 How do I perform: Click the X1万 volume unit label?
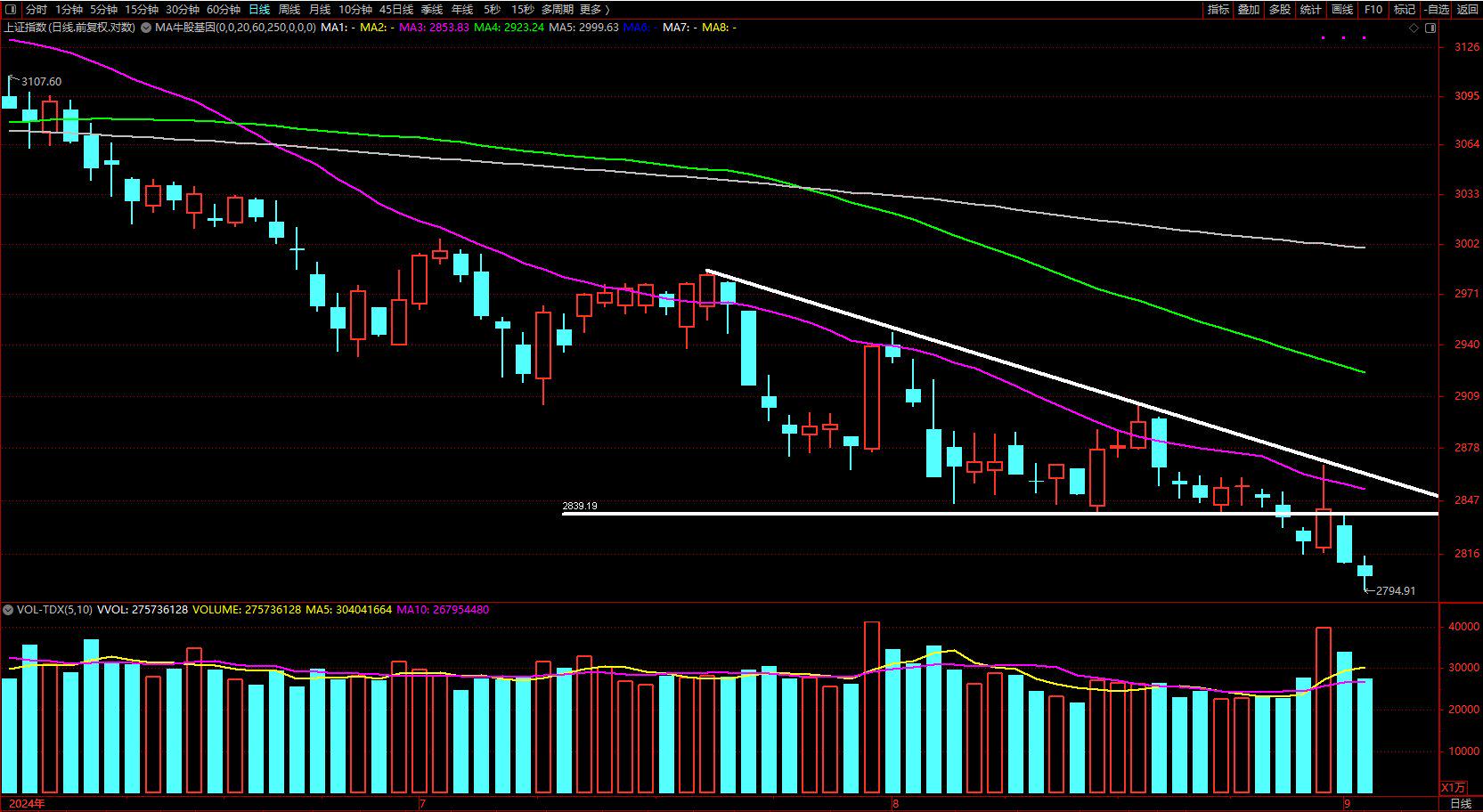coord(1453,788)
